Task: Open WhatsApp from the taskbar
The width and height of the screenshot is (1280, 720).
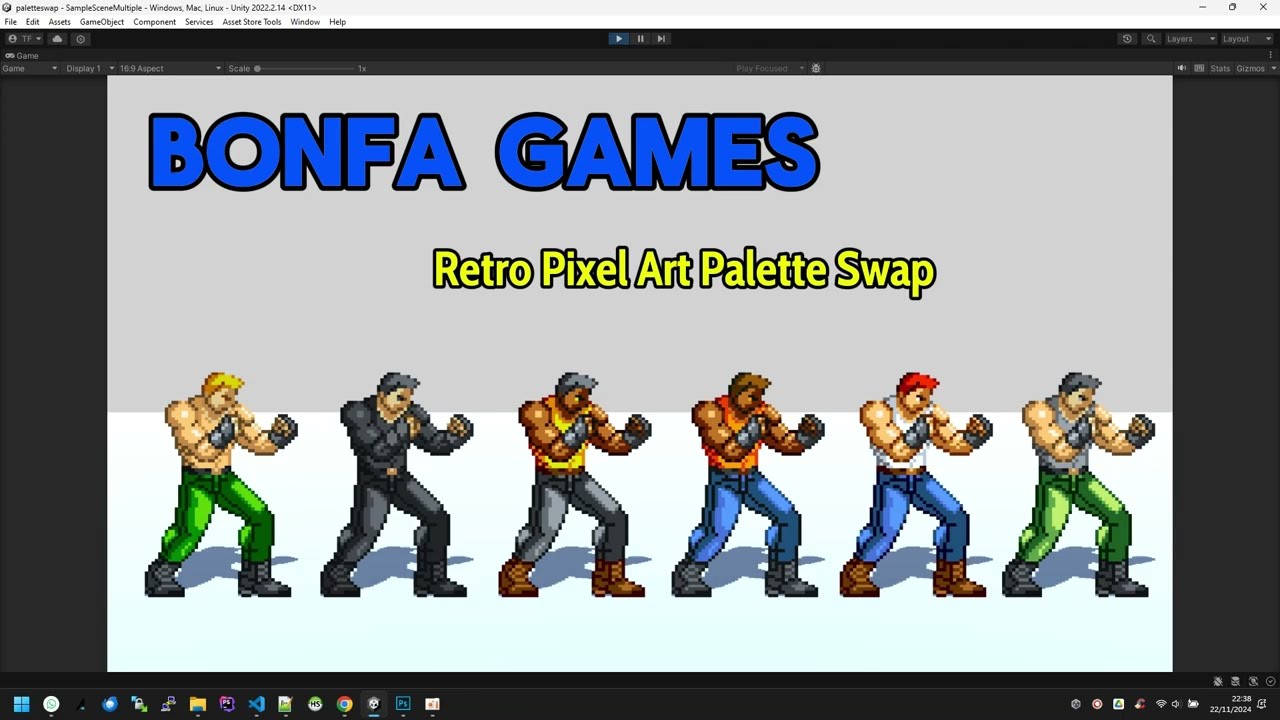Action: pyautogui.click(x=51, y=704)
